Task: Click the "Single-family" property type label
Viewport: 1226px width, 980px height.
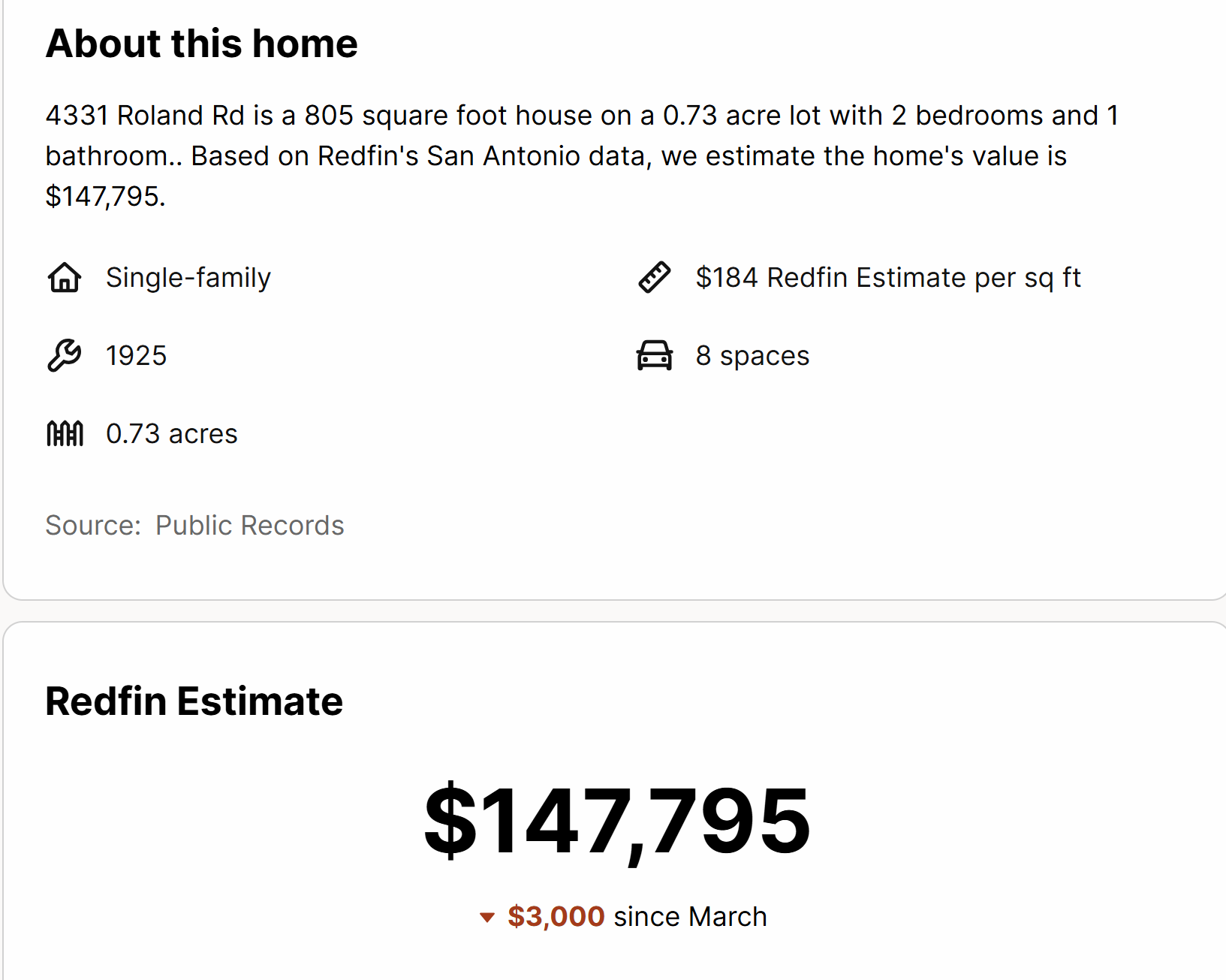Action: (188, 278)
